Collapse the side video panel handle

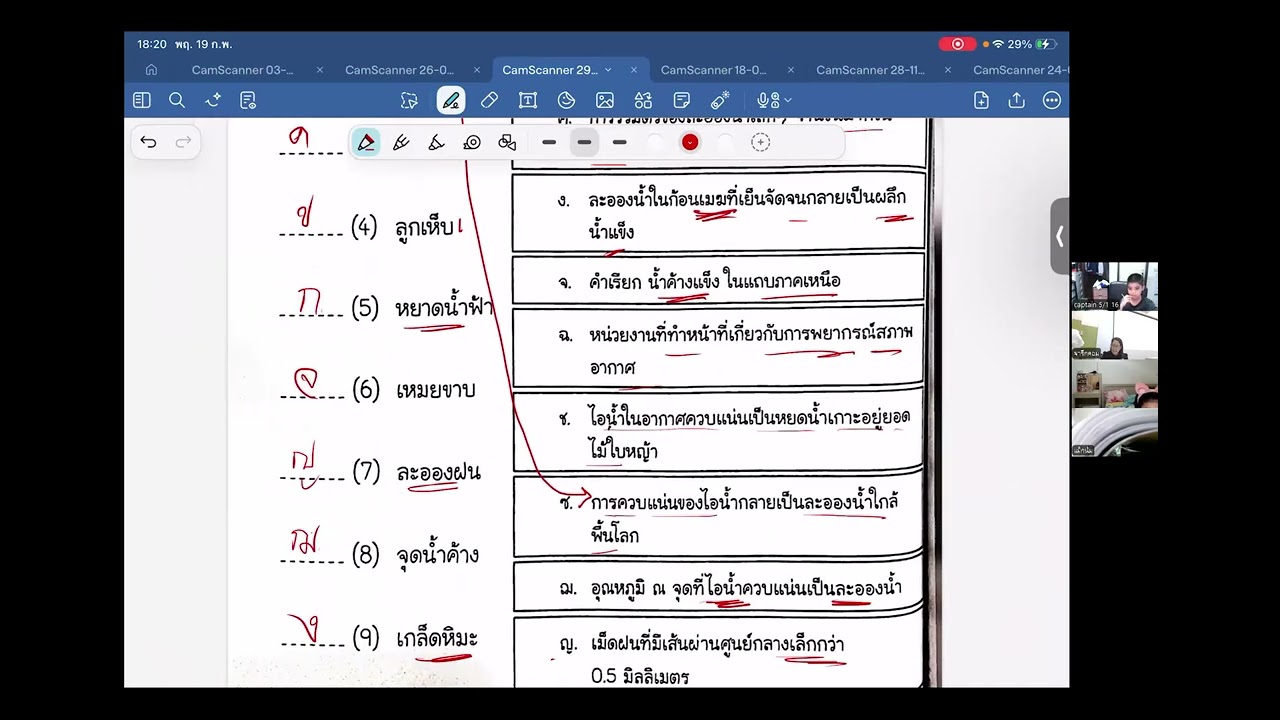pyautogui.click(x=1059, y=236)
